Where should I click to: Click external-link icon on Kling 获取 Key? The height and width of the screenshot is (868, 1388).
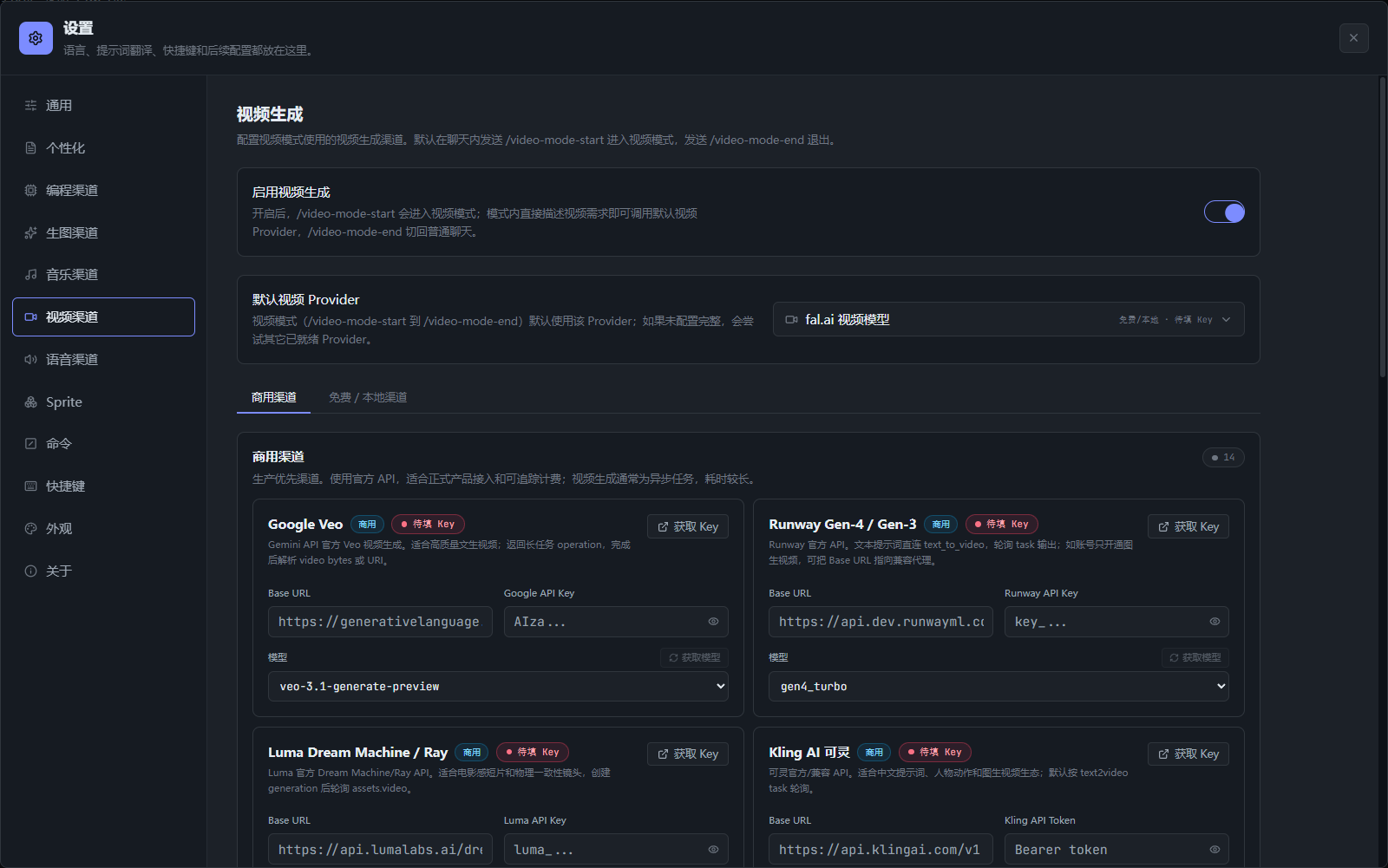pyautogui.click(x=1163, y=754)
